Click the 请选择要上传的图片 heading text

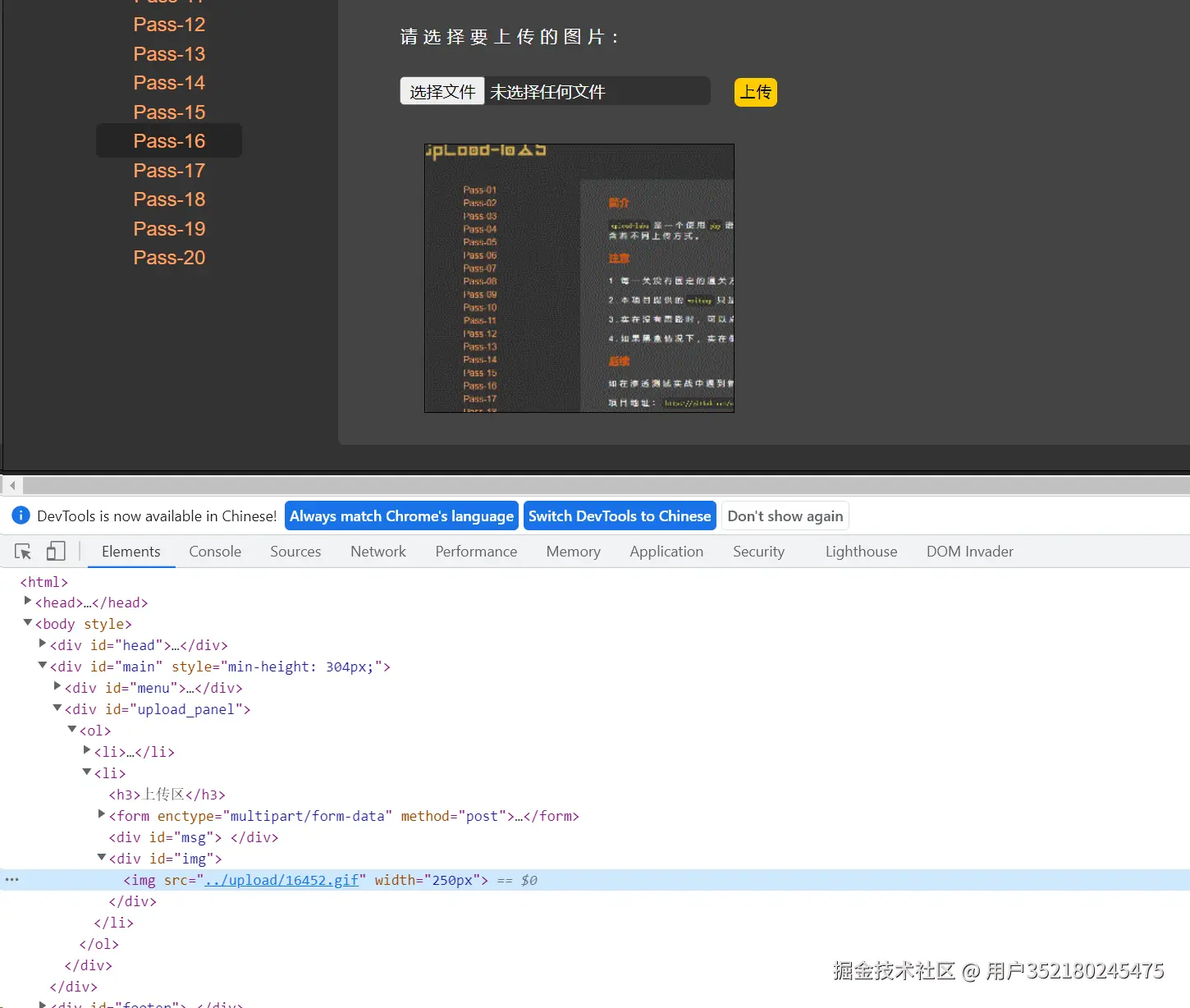[509, 37]
